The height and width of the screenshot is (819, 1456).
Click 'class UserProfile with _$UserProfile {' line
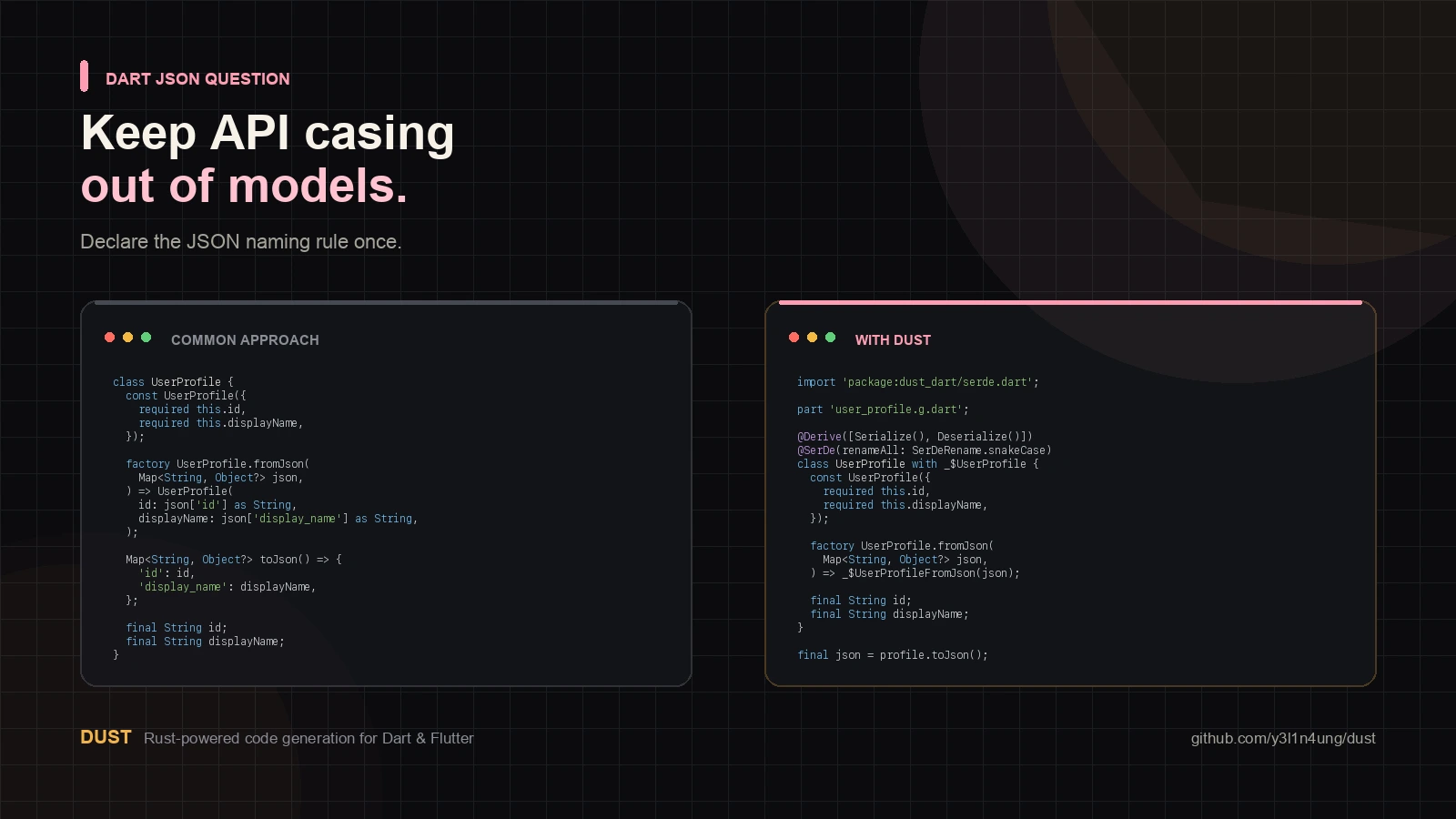(x=918, y=464)
